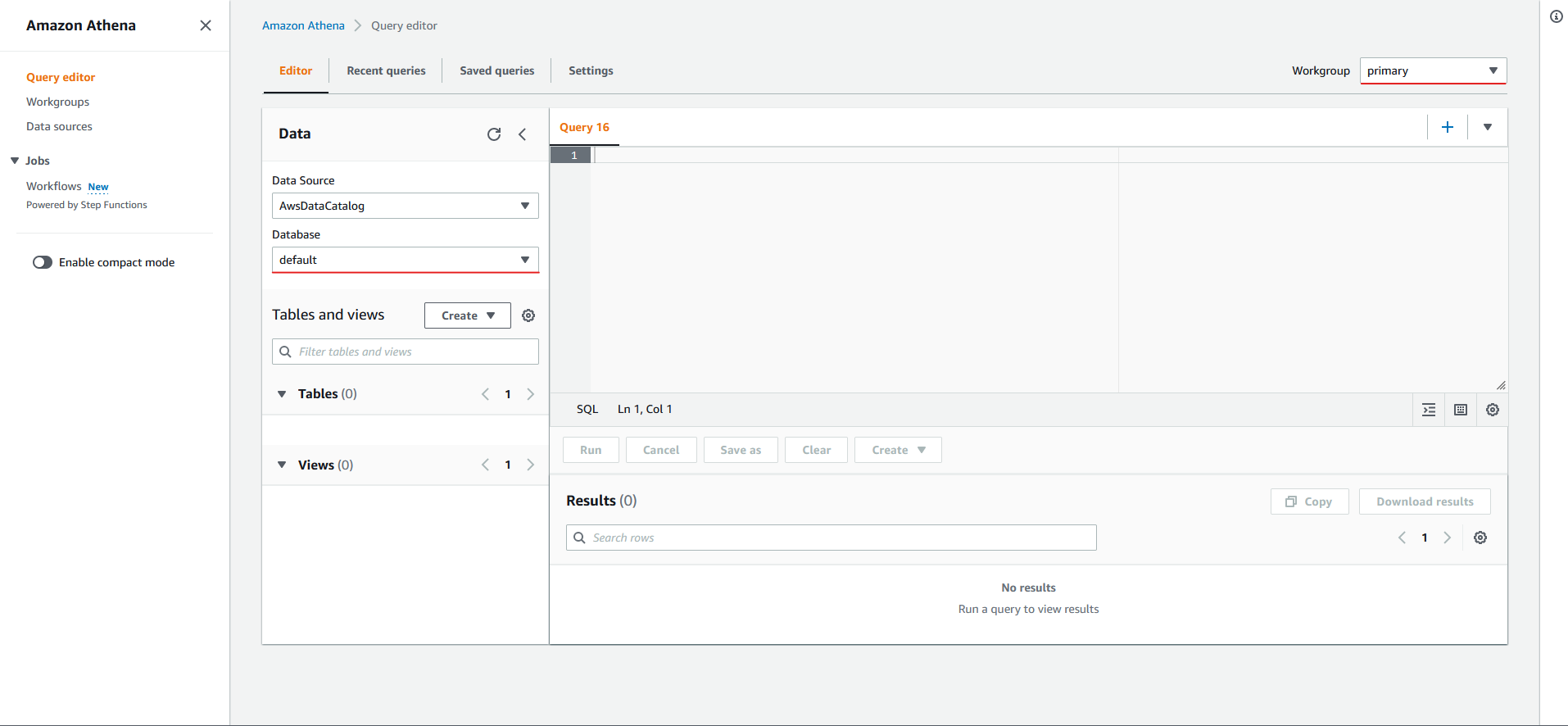Focus the Filter tables and views field
This screenshot has height=726, width=1568.
click(405, 352)
